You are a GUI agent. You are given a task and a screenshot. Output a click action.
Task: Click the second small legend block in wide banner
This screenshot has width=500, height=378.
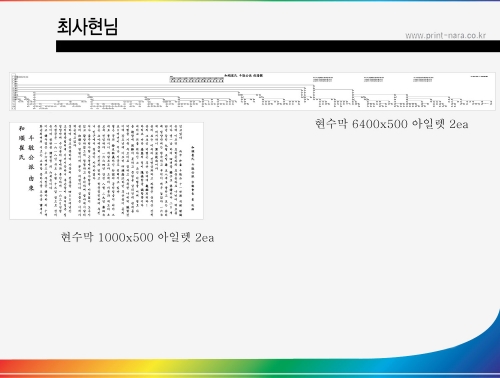tap(374, 79)
